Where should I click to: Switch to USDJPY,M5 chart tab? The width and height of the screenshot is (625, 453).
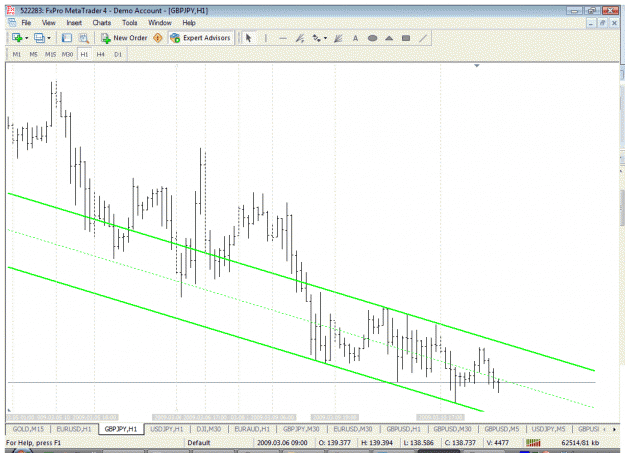[548, 429]
